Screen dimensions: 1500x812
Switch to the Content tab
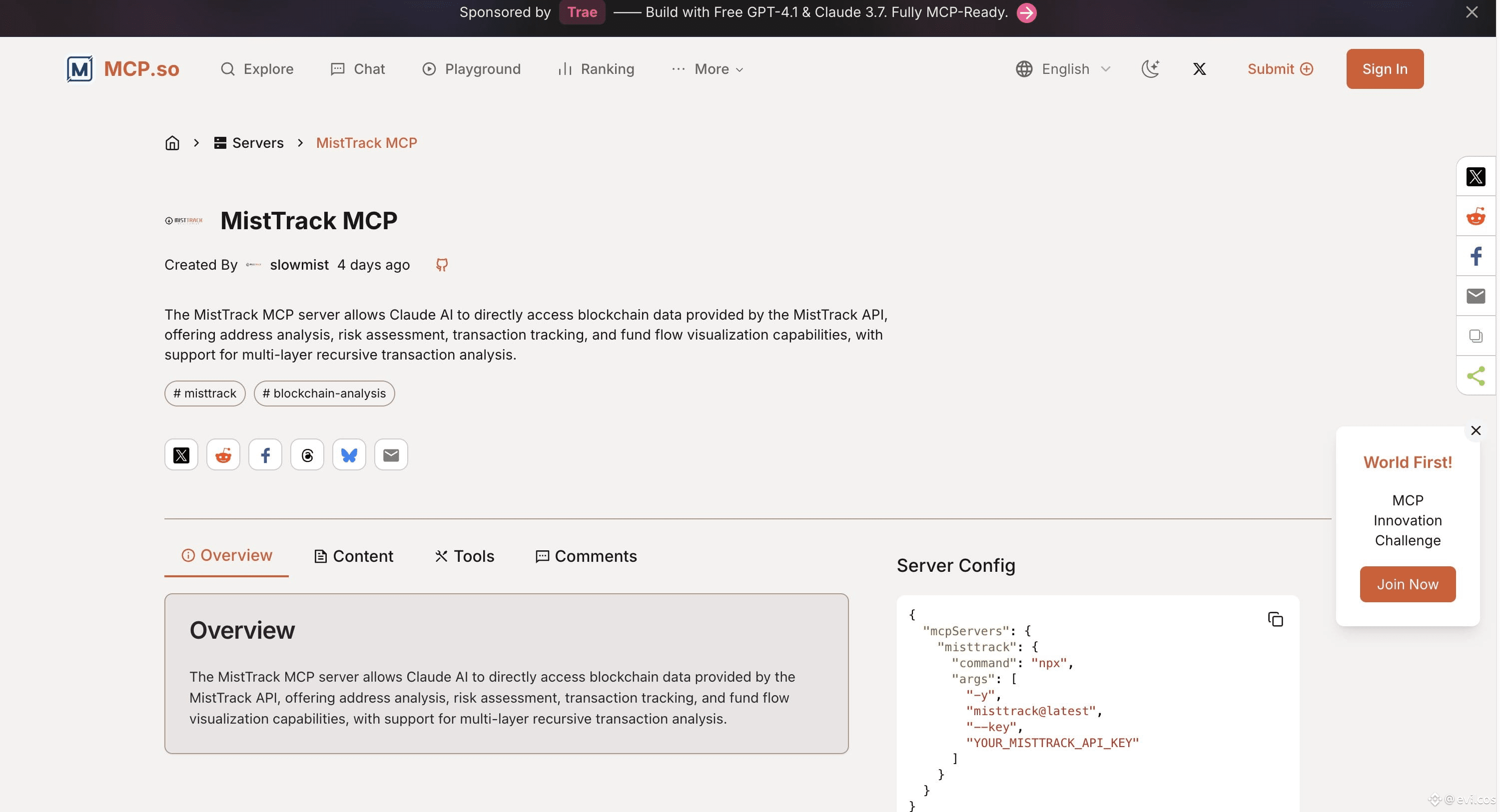tap(353, 556)
